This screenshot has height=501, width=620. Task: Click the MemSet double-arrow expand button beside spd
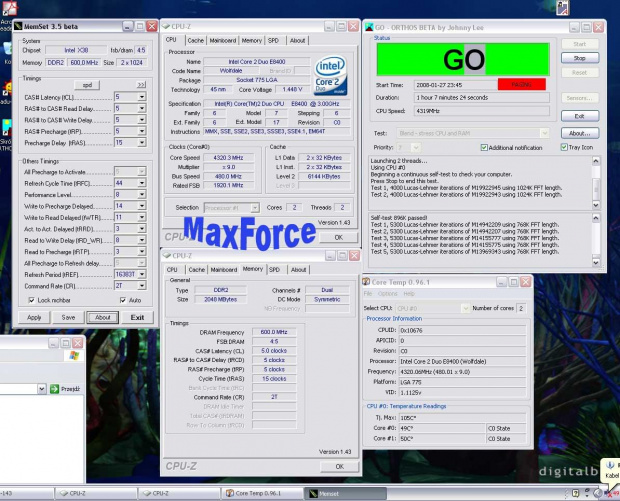pos(141,85)
